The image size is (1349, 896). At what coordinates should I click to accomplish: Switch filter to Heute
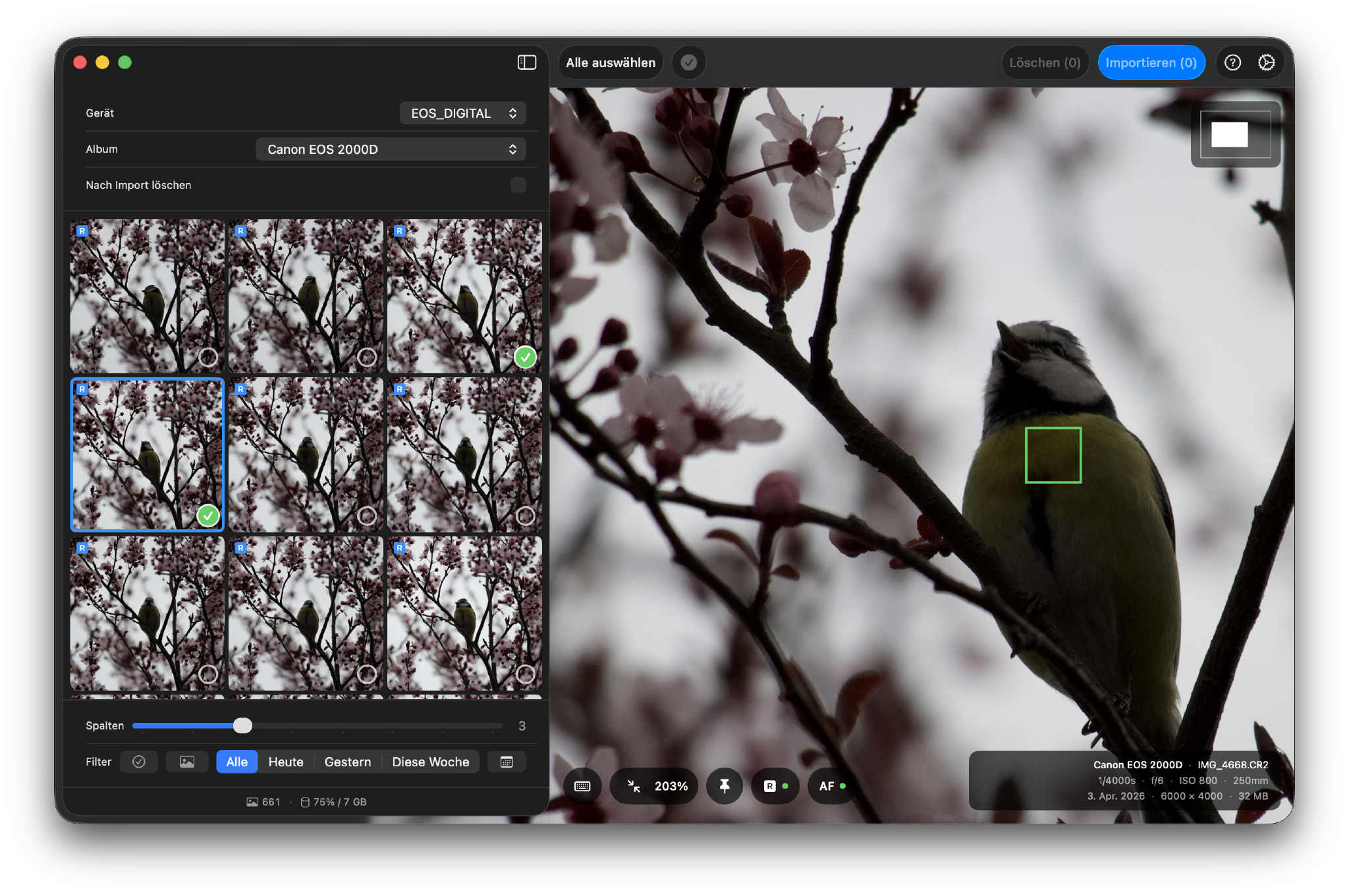285,761
